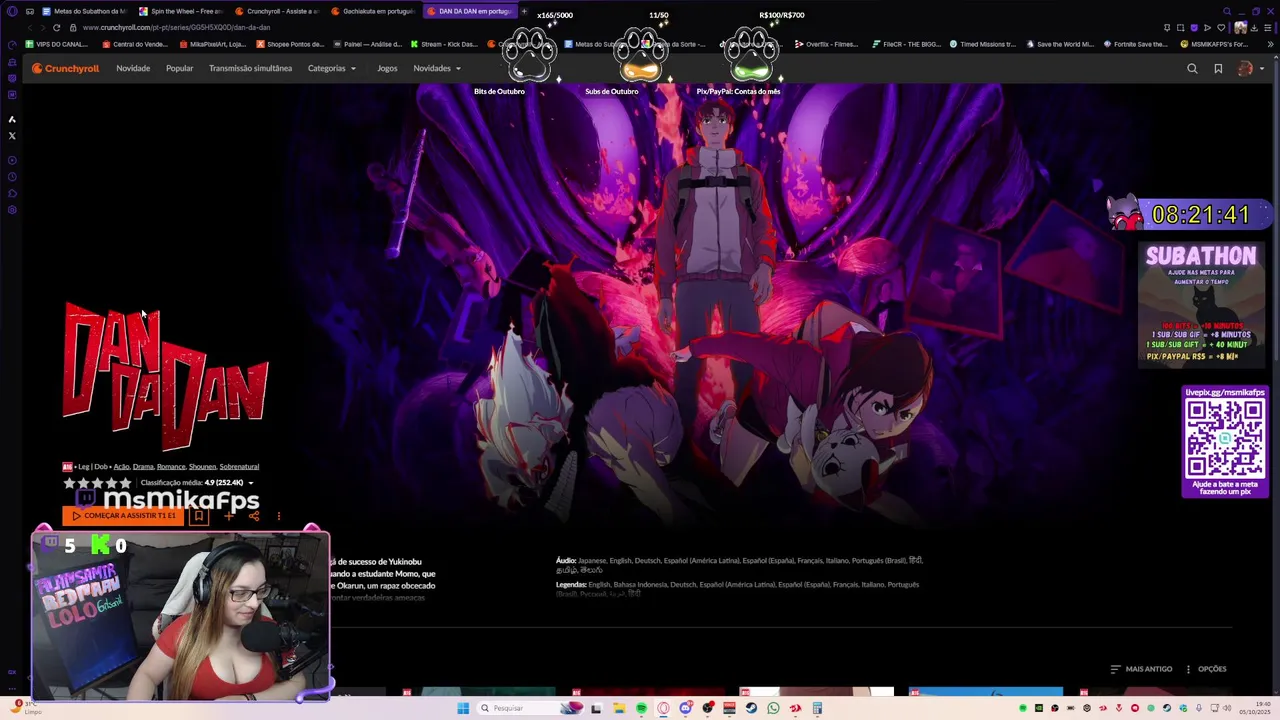Open the Windows Start button
The width and height of the screenshot is (1280, 720).
click(463, 708)
